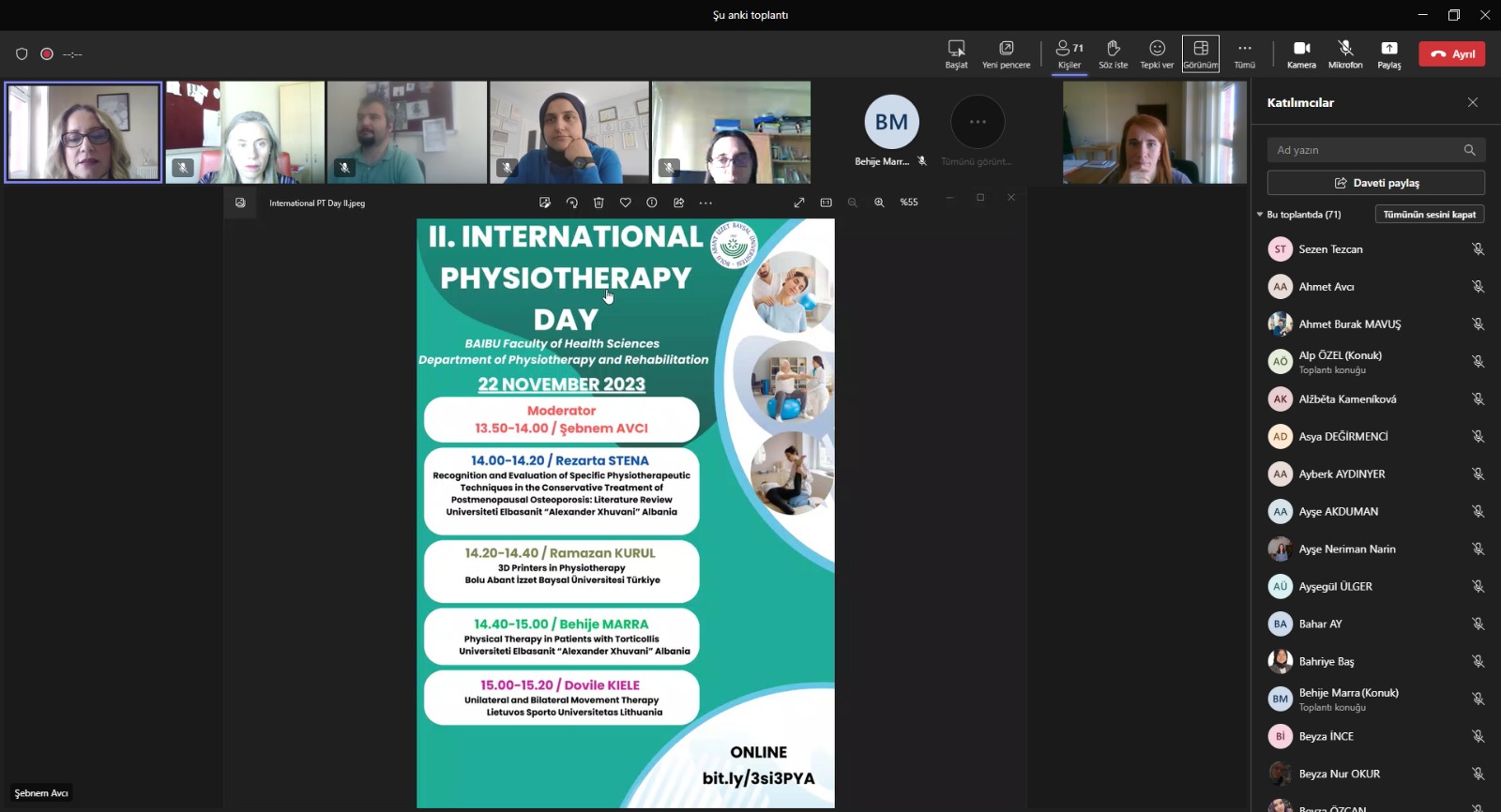Delete the image using trash icon

point(599,203)
